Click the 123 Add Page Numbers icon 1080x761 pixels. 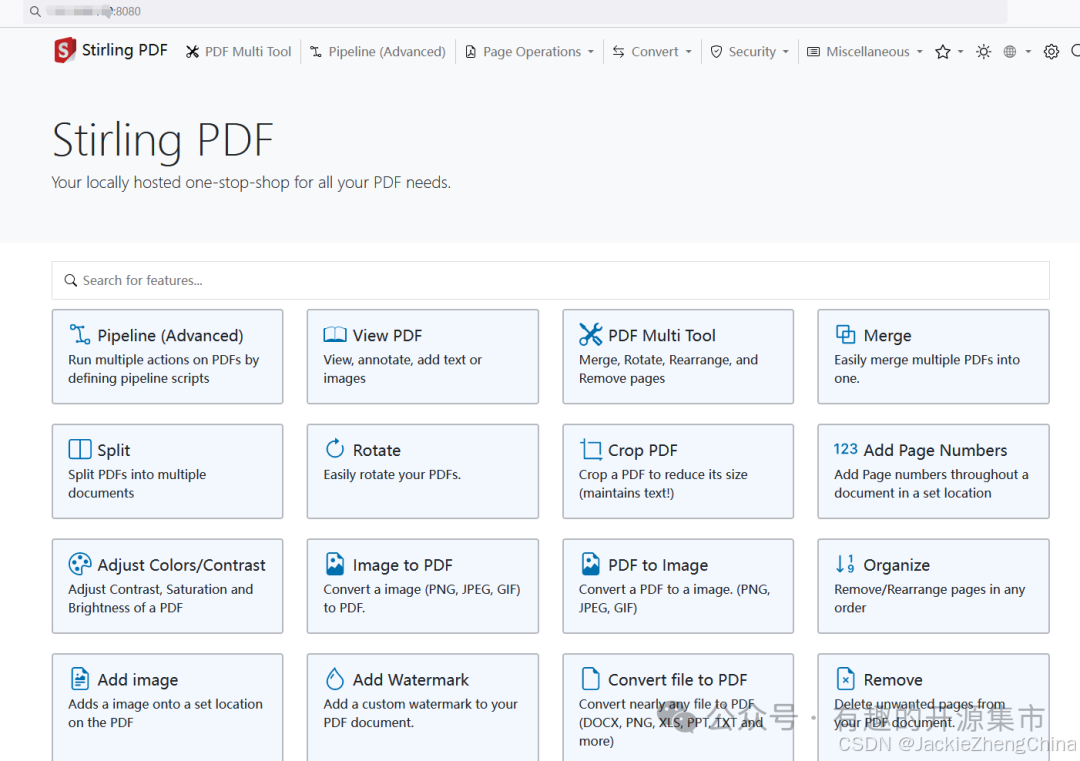click(x=845, y=449)
